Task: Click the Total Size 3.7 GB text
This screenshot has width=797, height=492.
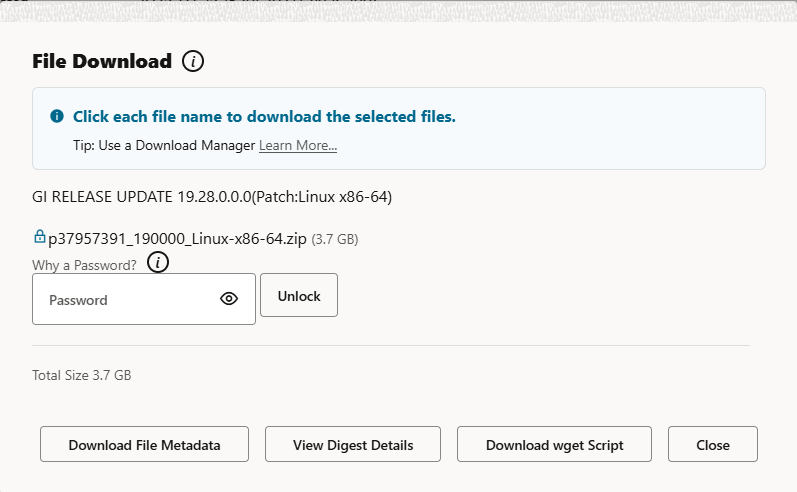Action: pyautogui.click(x=82, y=375)
